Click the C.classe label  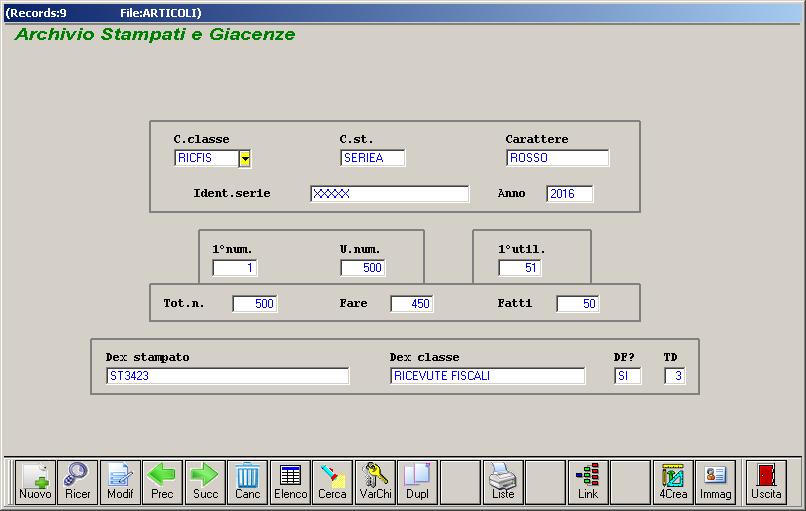[x=202, y=139]
